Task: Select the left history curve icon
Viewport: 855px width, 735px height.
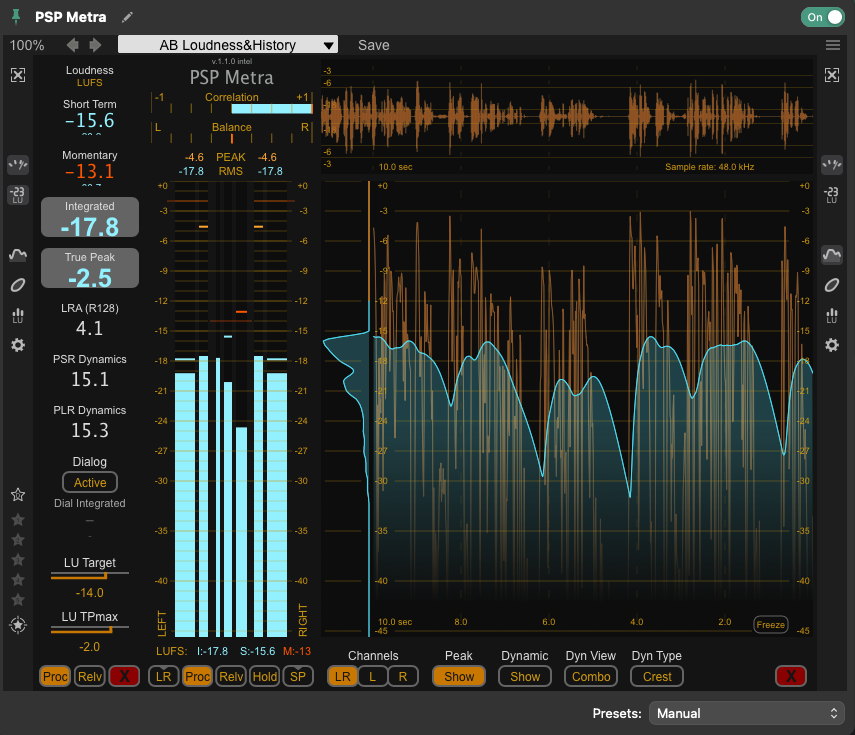Action: pyautogui.click(x=18, y=255)
